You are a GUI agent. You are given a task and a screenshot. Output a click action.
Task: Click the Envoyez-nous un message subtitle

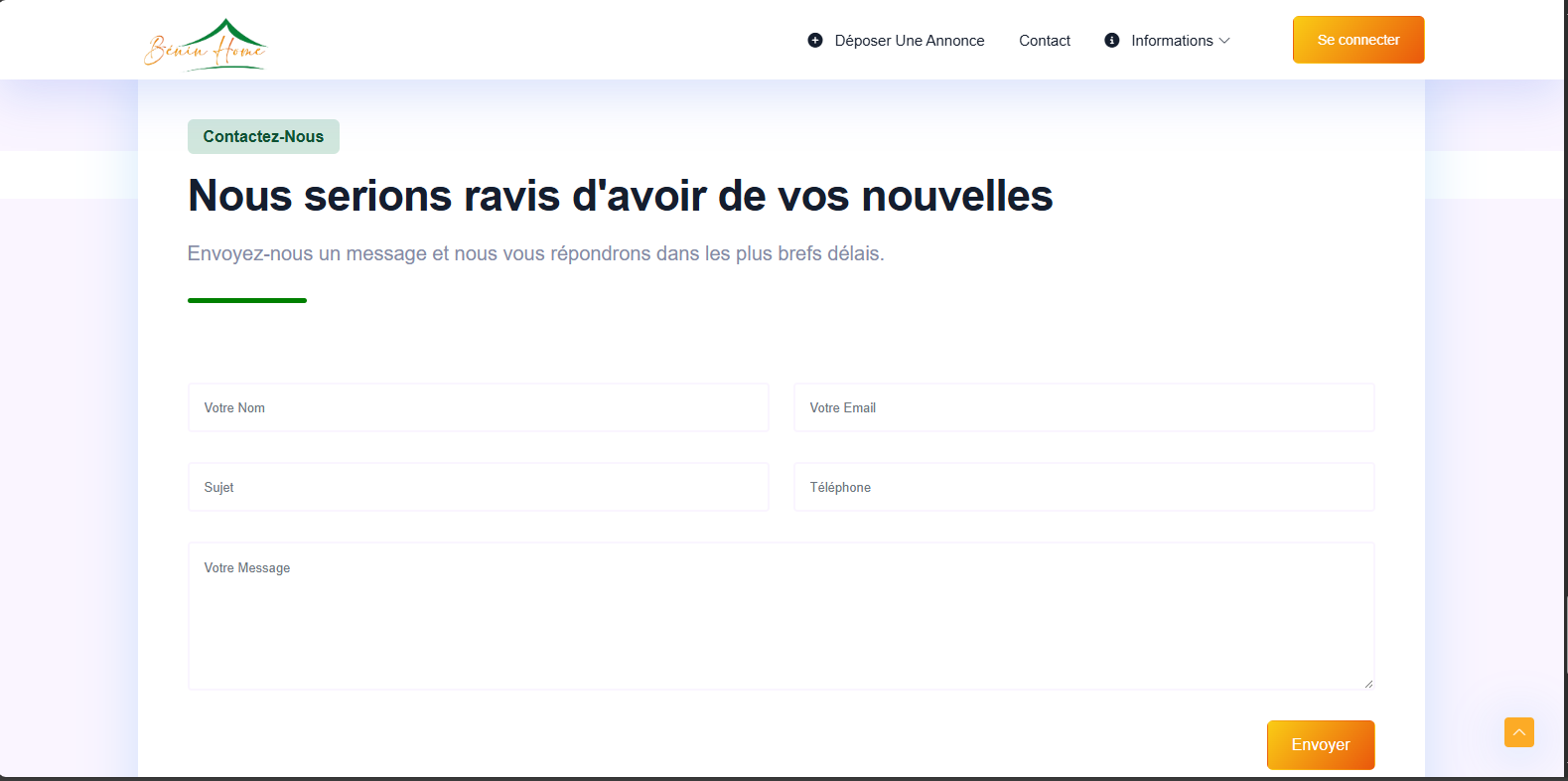535,253
